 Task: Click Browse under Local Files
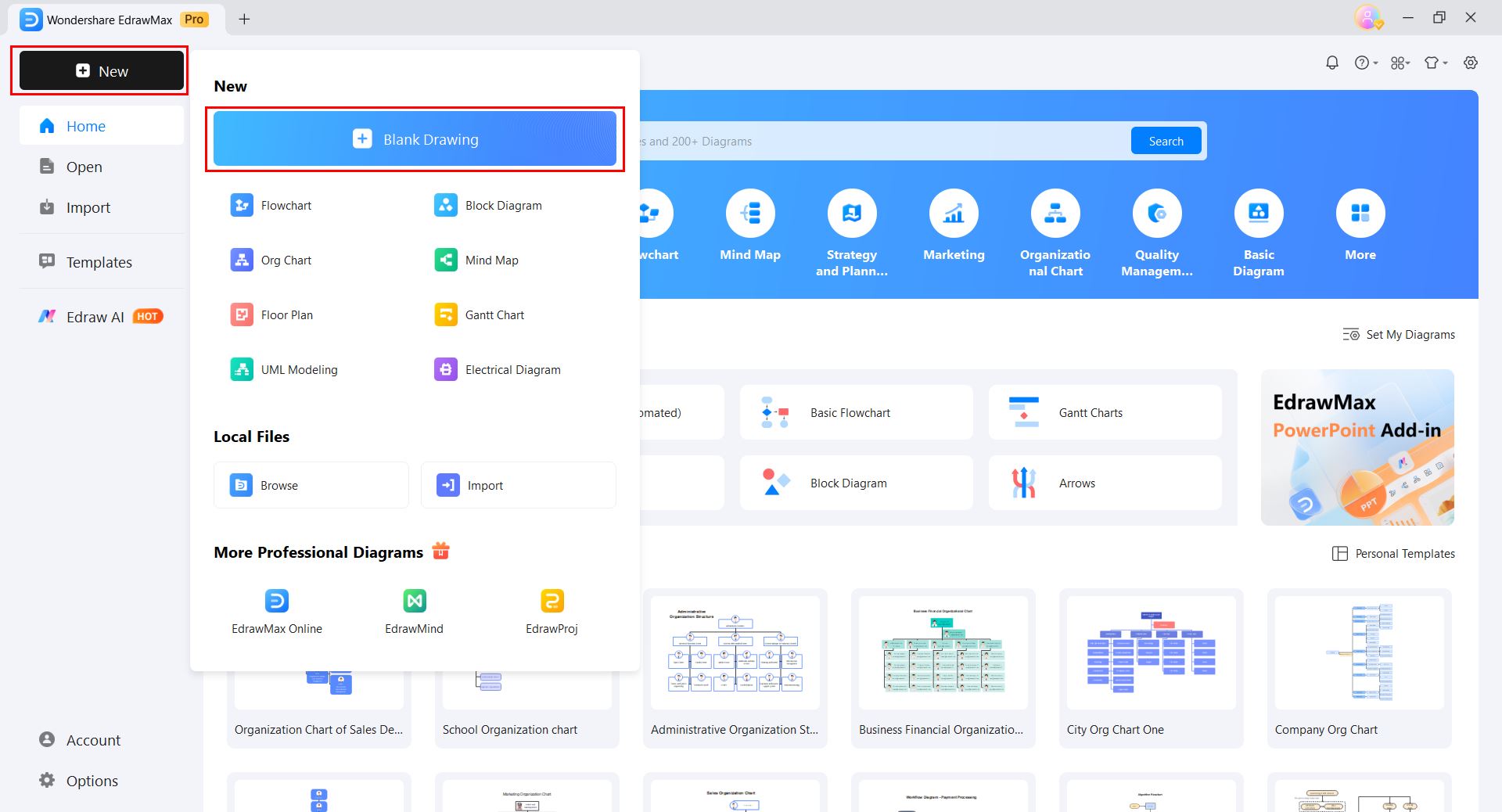(x=311, y=485)
